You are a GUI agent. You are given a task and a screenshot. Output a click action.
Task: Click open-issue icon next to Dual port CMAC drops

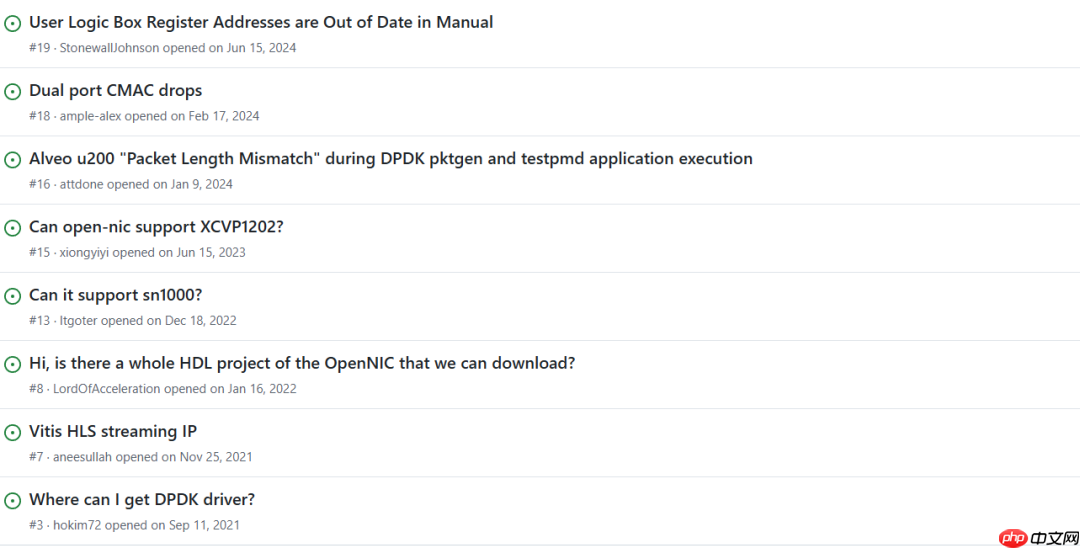[x=13, y=91]
